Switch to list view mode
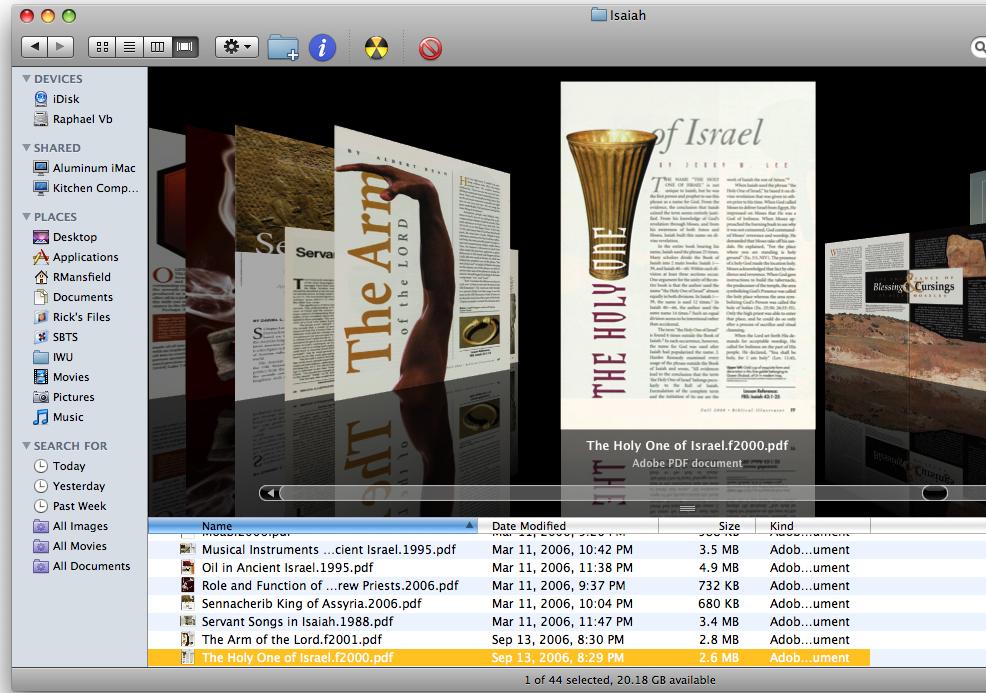The image size is (986, 693). click(129, 46)
